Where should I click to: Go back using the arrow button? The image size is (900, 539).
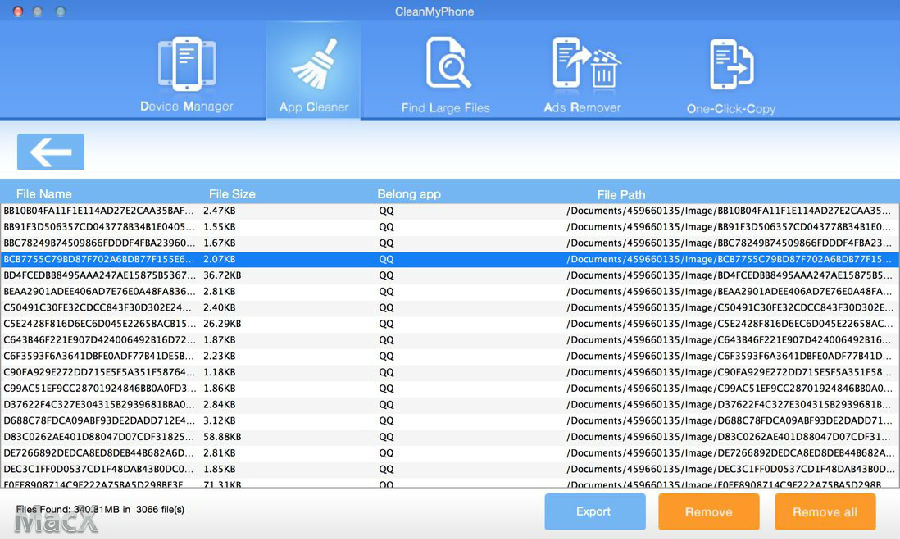pyautogui.click(x=50, y=152)
